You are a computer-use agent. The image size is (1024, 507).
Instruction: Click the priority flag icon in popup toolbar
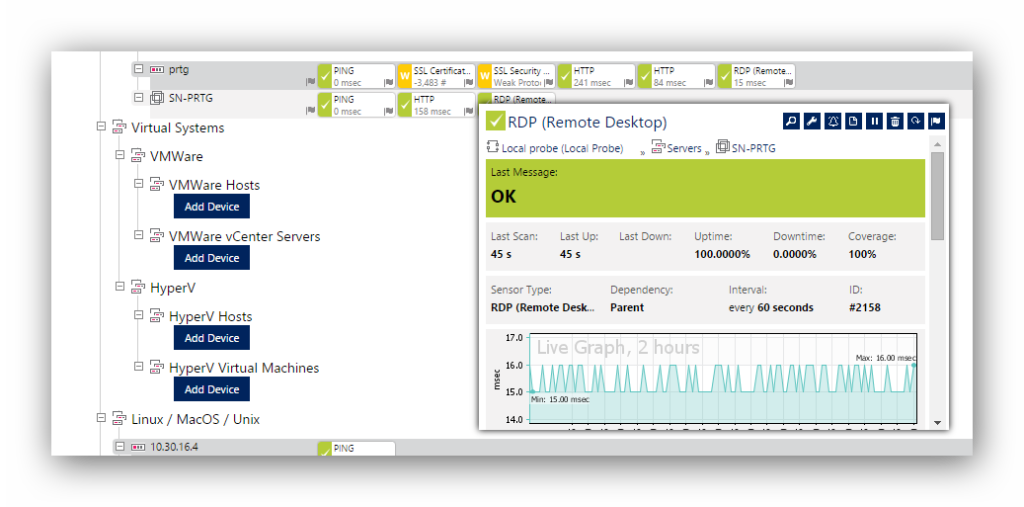pos(936,122)
